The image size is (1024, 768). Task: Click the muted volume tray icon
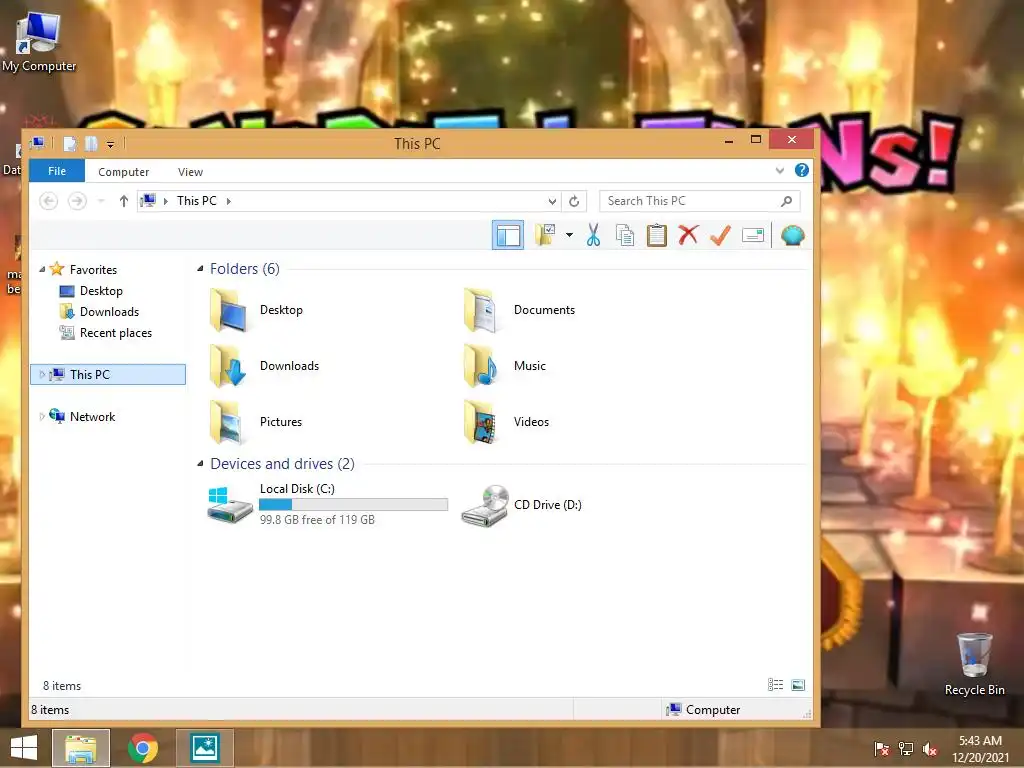pyautogui.click(x=930, y=749)
